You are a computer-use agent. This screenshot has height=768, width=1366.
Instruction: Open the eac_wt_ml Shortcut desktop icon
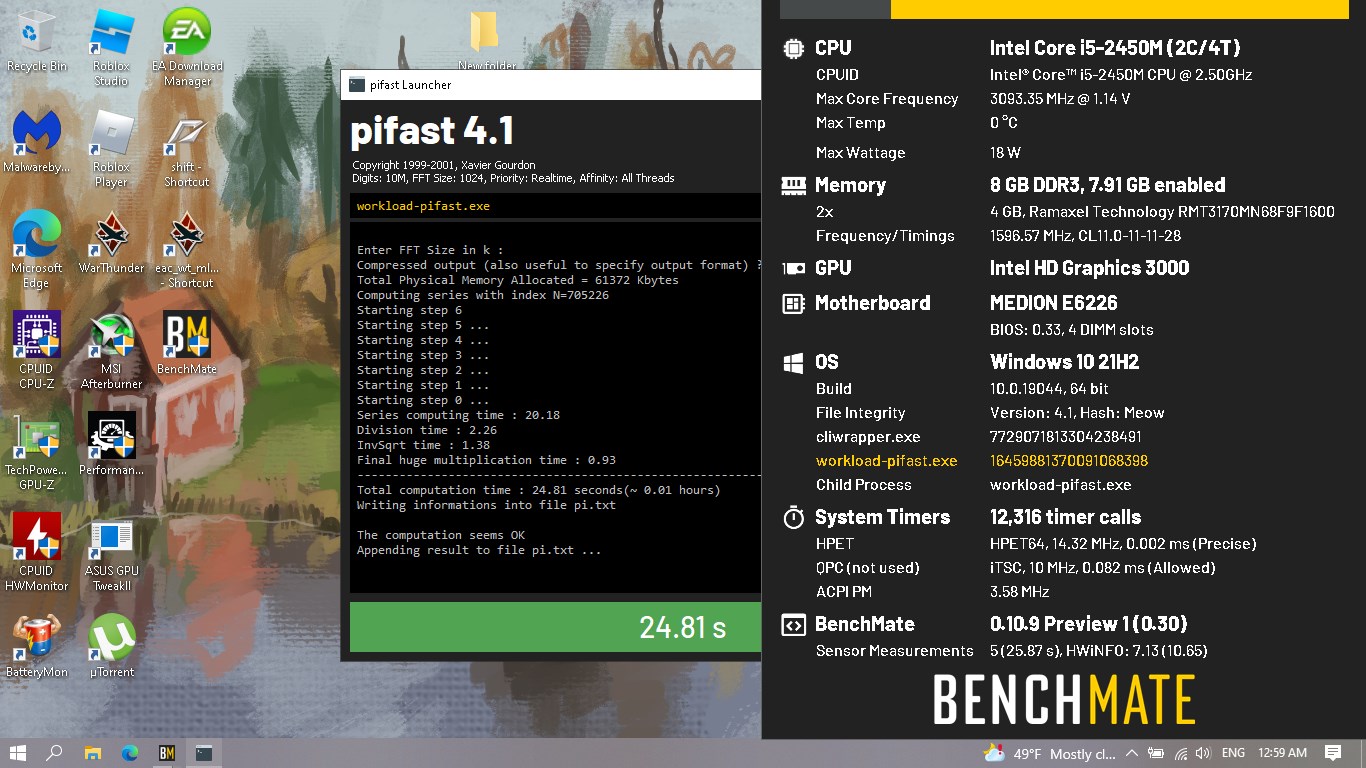click(x=187, y=249)
